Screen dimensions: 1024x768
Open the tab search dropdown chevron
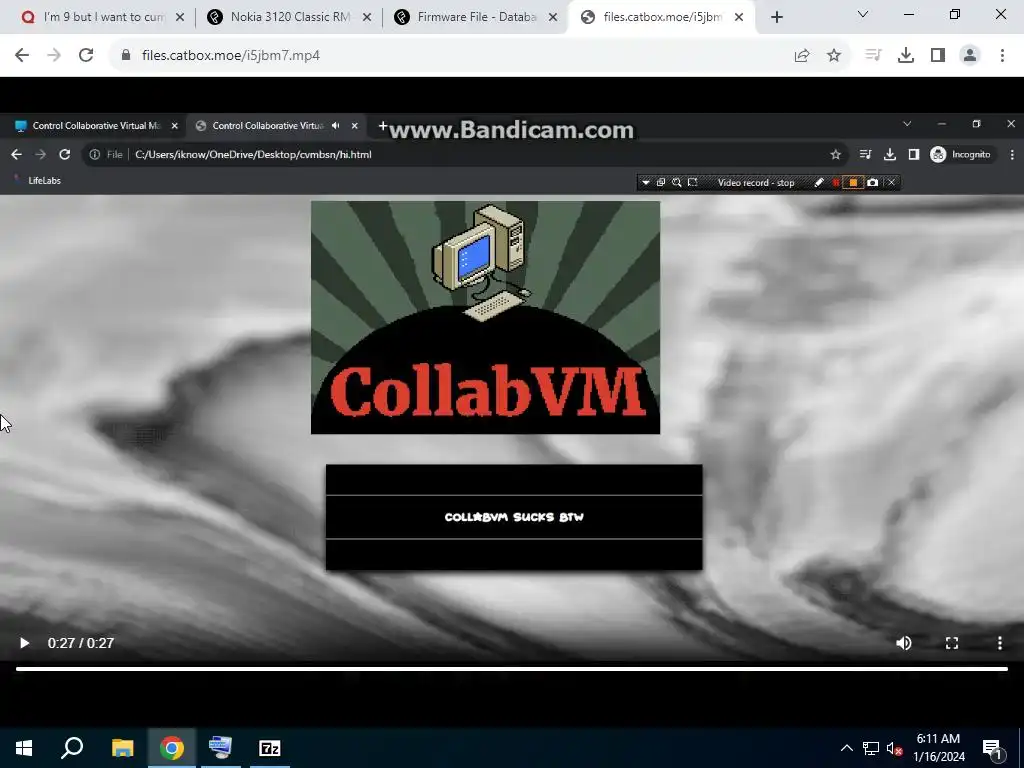click(x=863, y=14)
